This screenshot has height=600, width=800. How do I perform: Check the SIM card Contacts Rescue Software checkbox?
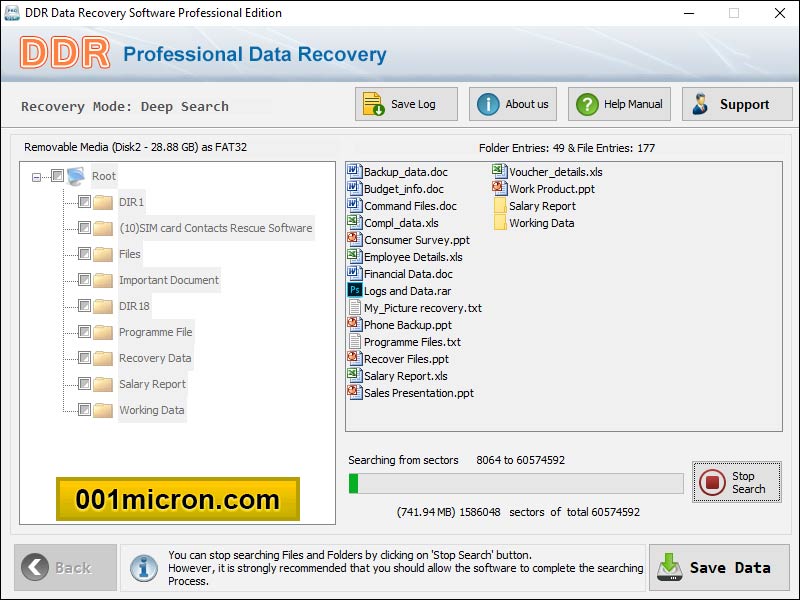coord(85,228)
